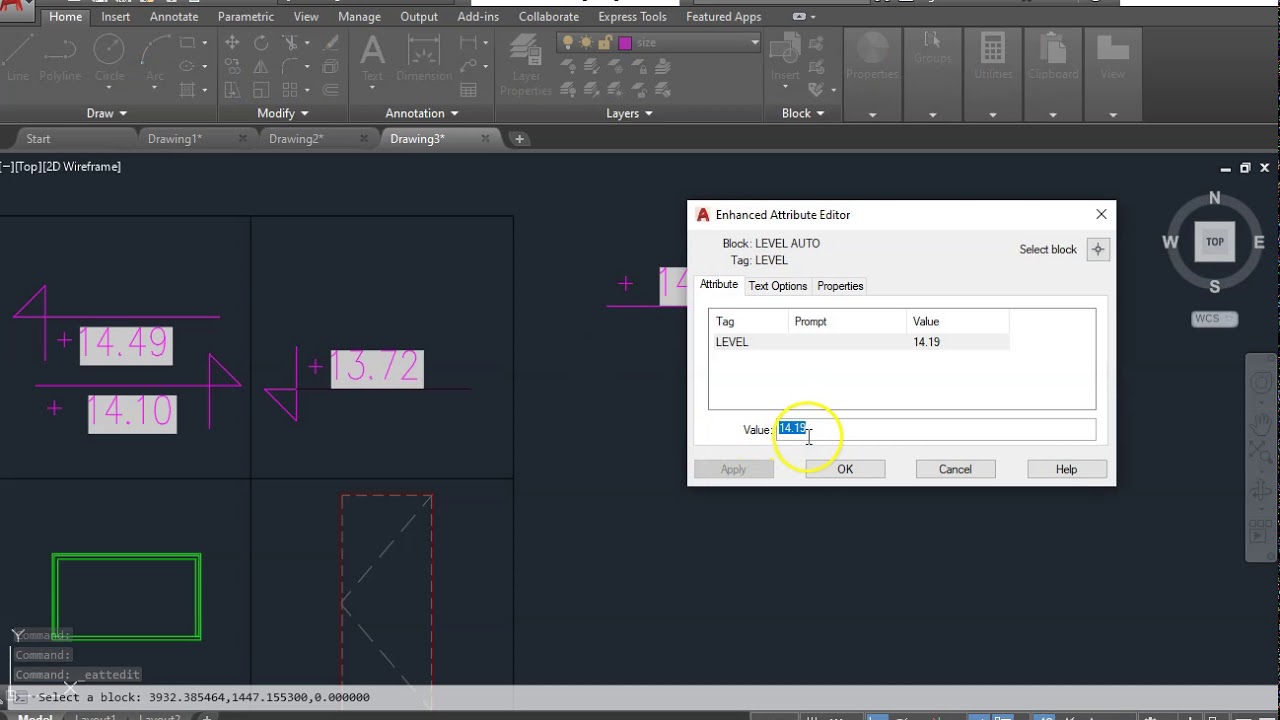The height and width of the screenshot is (720, 1280).
Task: Click the N compass direction on ViewCube
Action: 1215,198
